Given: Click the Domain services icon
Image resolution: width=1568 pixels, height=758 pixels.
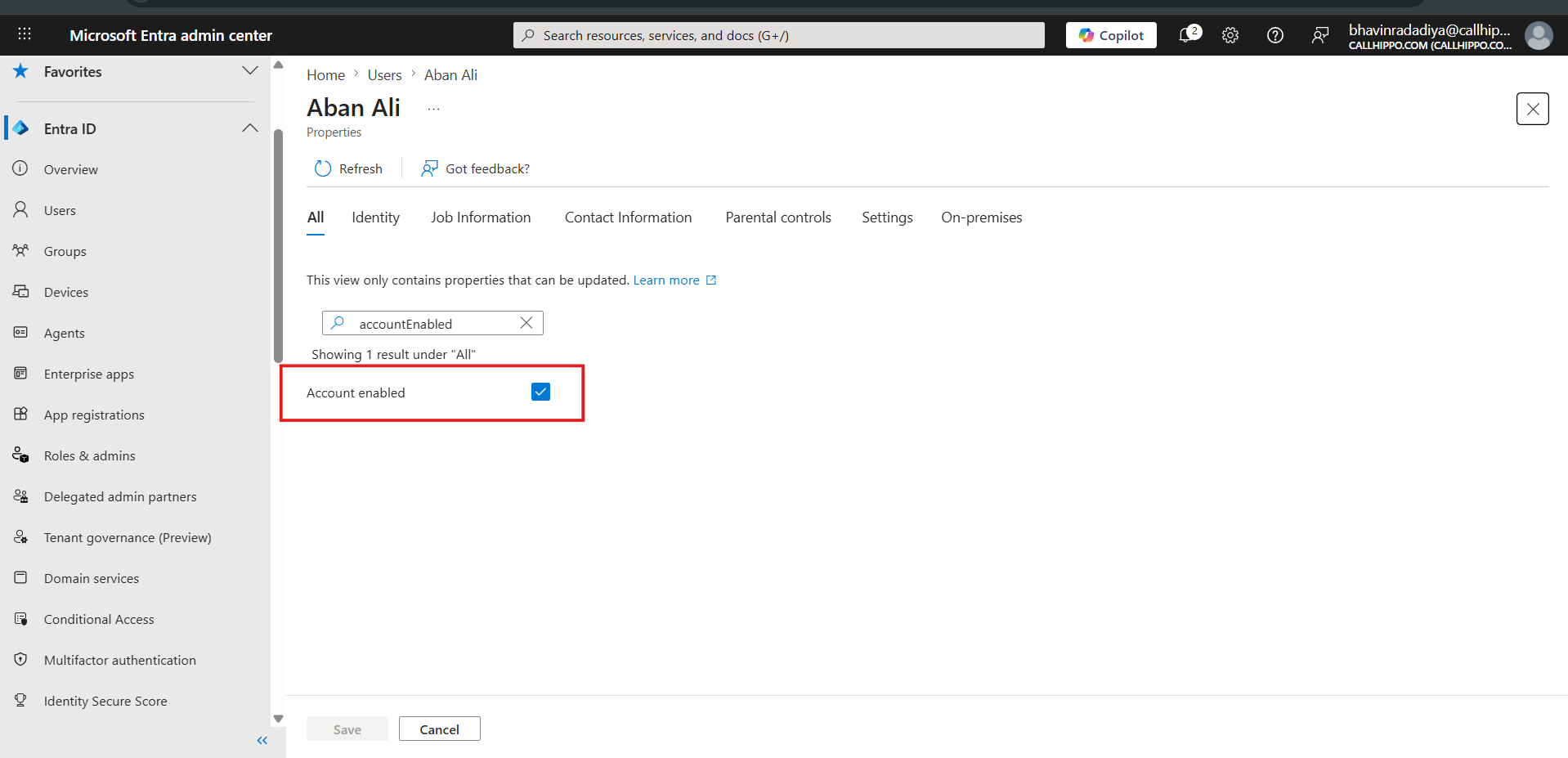Looking at the screenshot, I should pyautogui.click(x=20, y=577).
